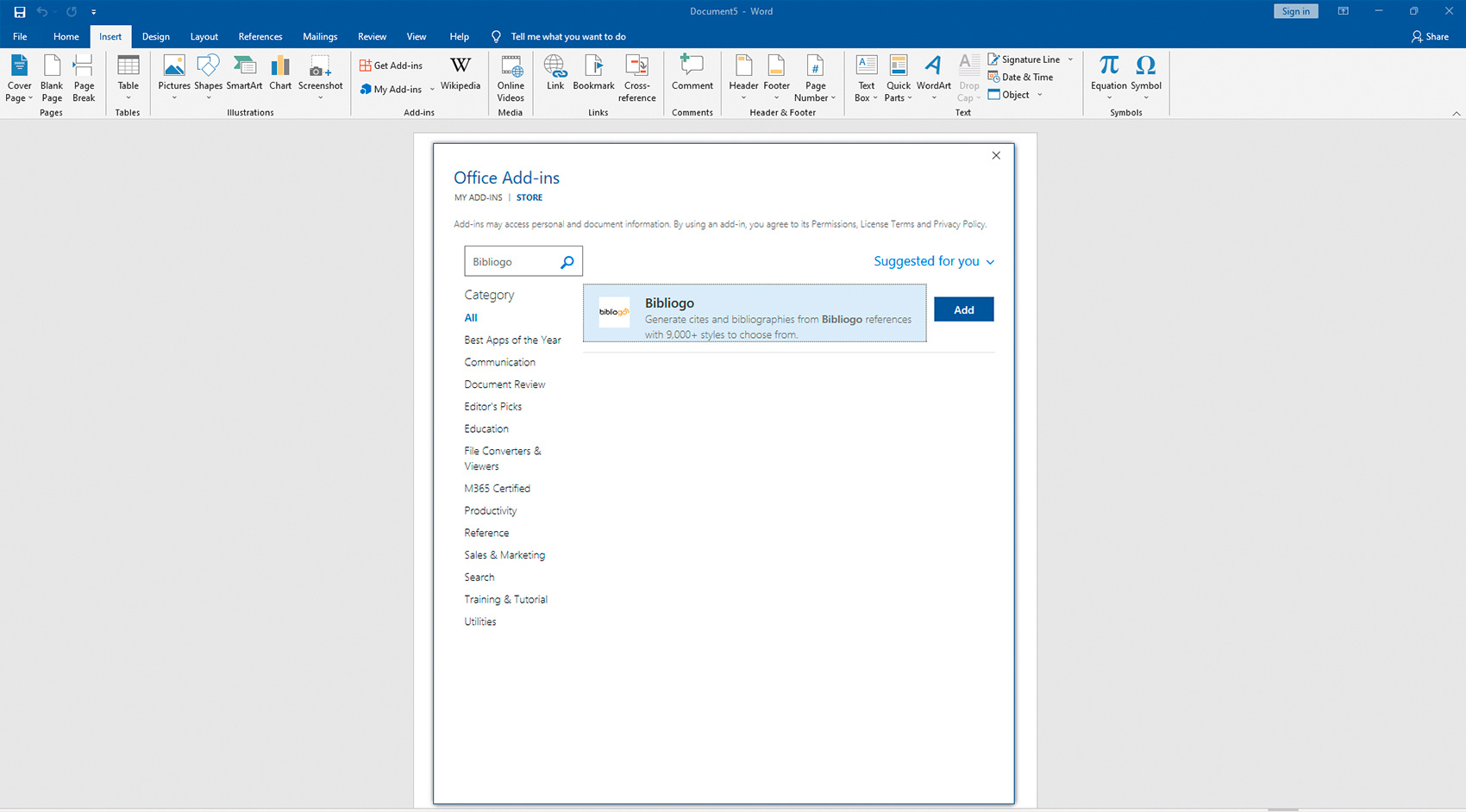Add a Comment
The image size is (1466, 812).
point(692,73)
